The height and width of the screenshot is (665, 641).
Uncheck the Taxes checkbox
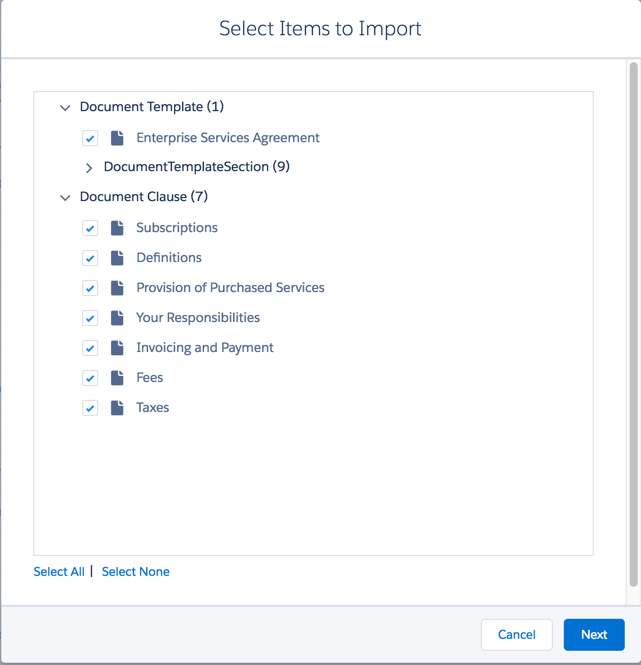click(x=90, y=408)
